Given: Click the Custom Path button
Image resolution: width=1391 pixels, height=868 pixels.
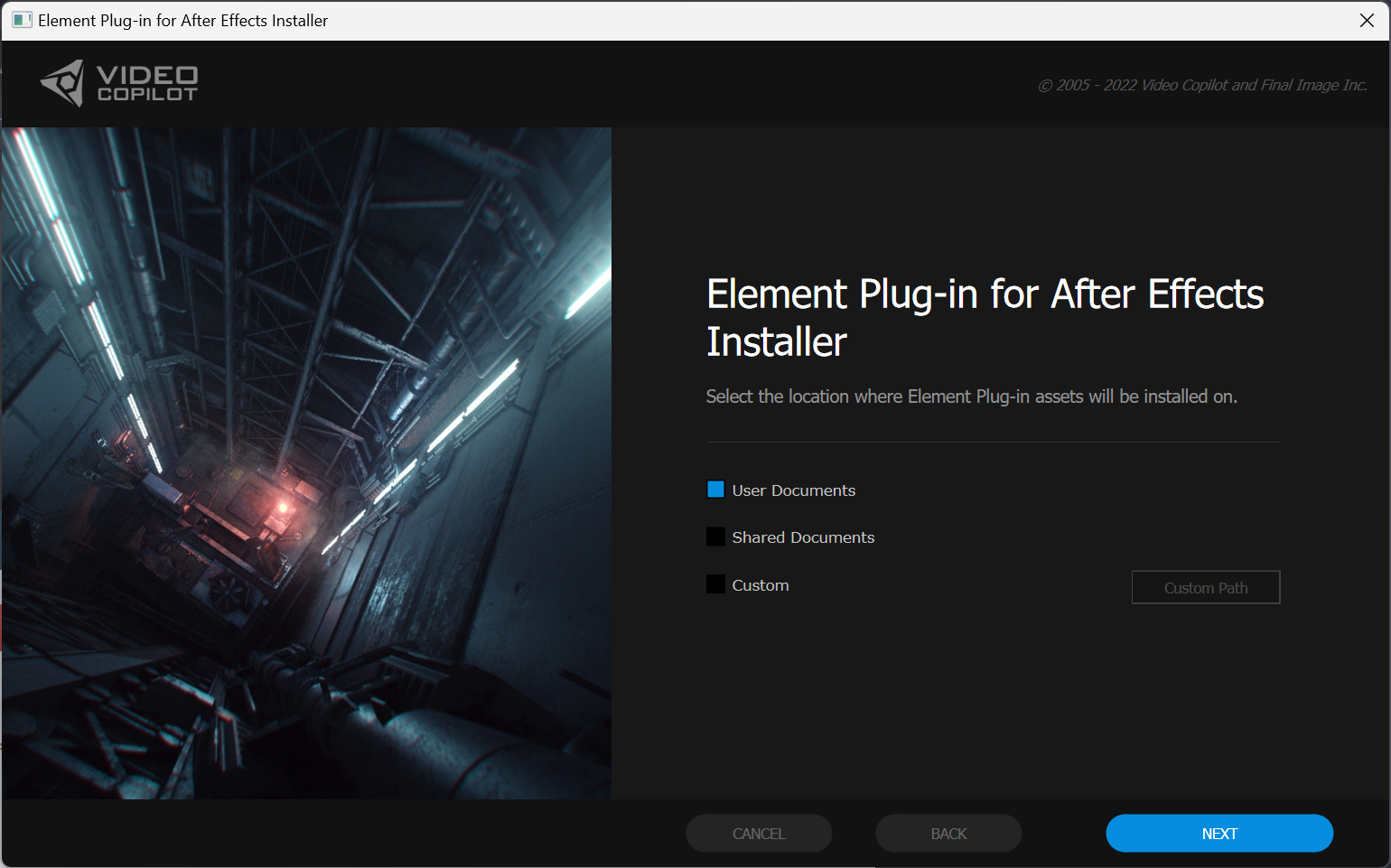Looking at the screenshot, I should (x=1206, y=587).
